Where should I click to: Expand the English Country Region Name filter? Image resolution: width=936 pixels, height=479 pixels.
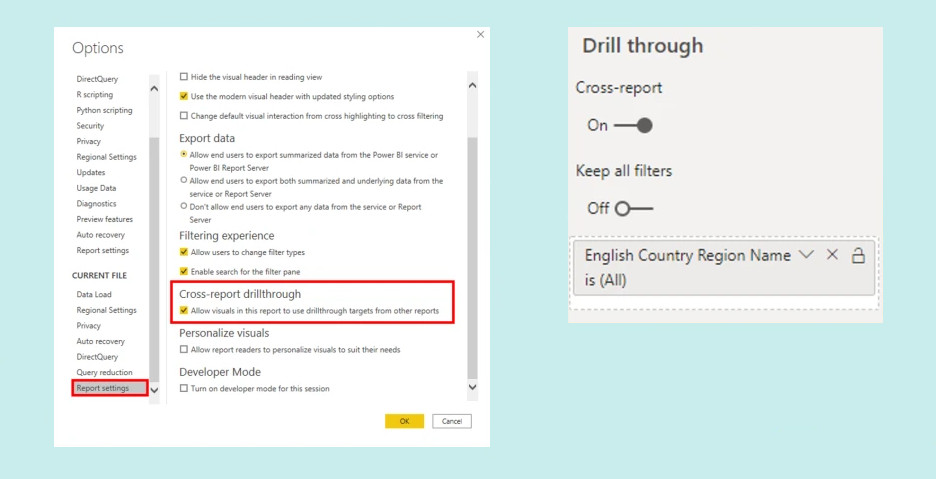tap(807, 255)
